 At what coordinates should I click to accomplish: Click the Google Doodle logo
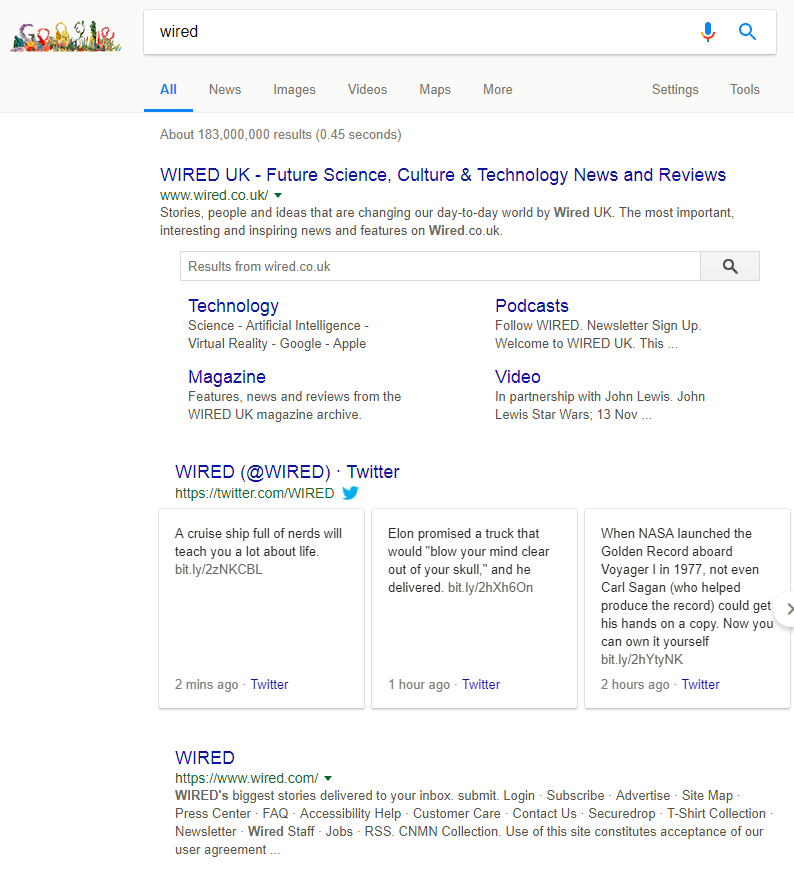[x=66, y=36]
